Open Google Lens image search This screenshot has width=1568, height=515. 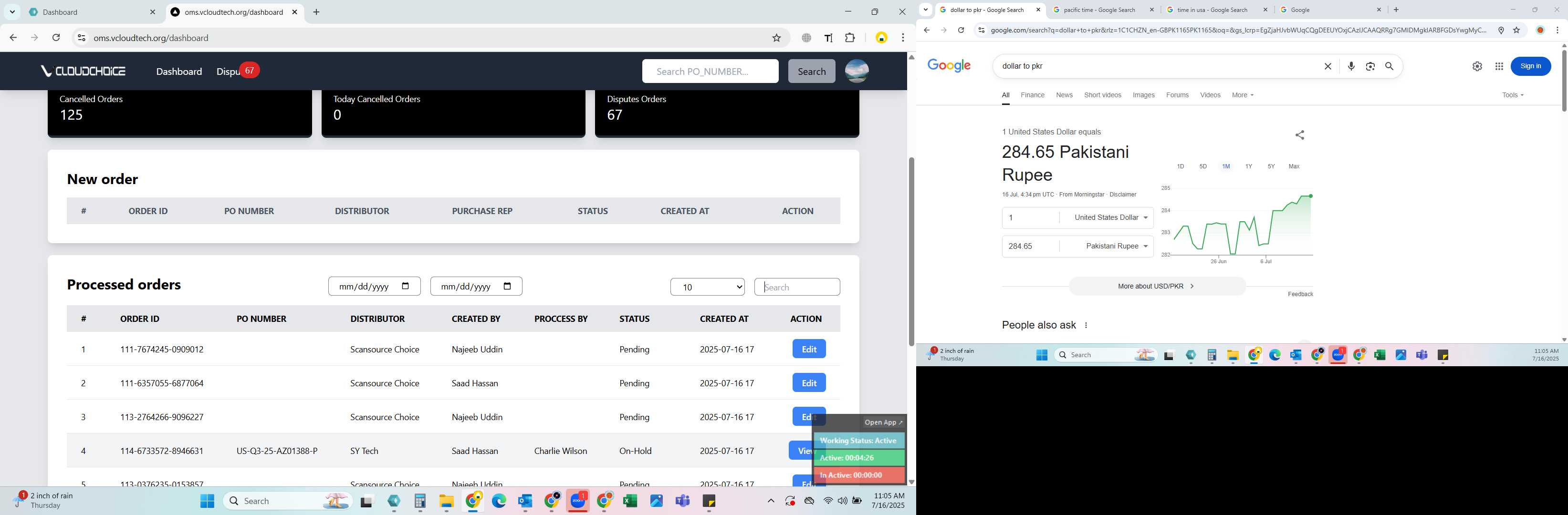[1370, 66]
